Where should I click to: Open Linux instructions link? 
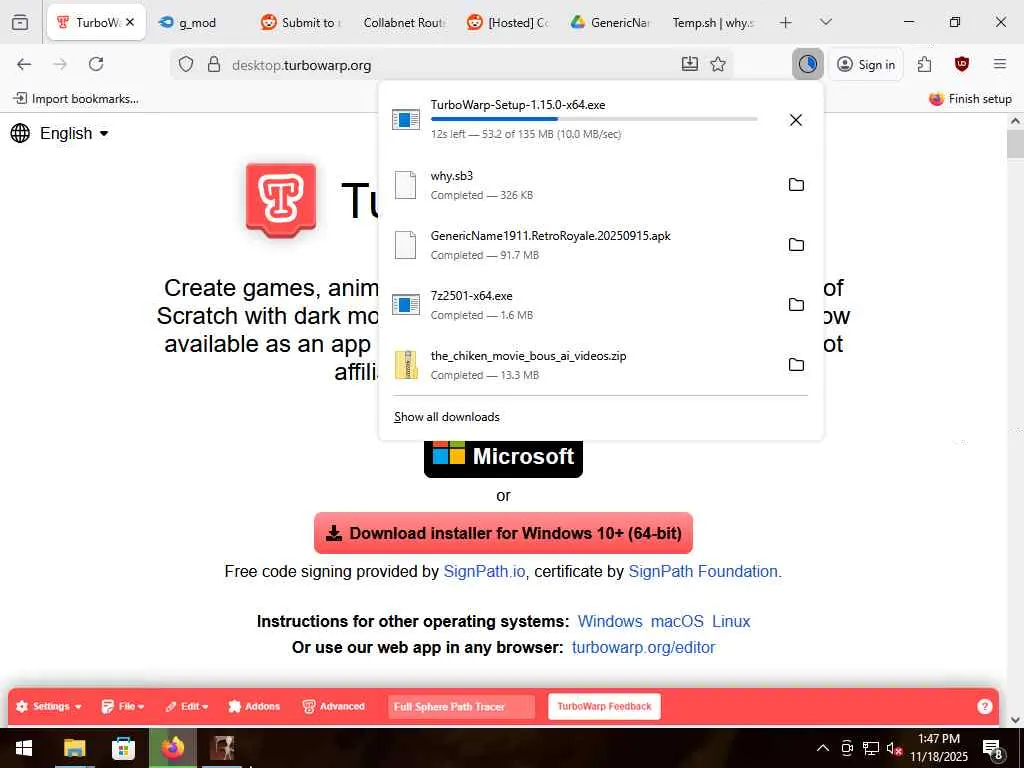coord(731,621)
